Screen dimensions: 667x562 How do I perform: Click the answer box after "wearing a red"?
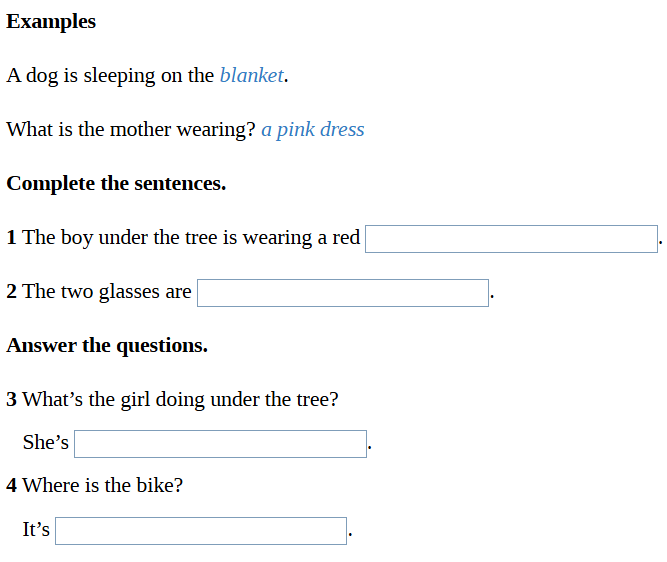pos(510,239)
